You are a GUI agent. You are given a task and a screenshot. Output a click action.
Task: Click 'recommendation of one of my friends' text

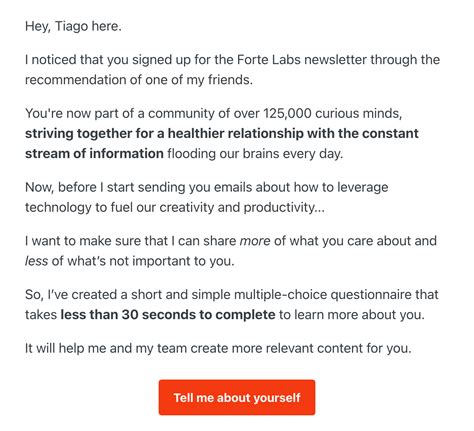click(x=139, y=80)
